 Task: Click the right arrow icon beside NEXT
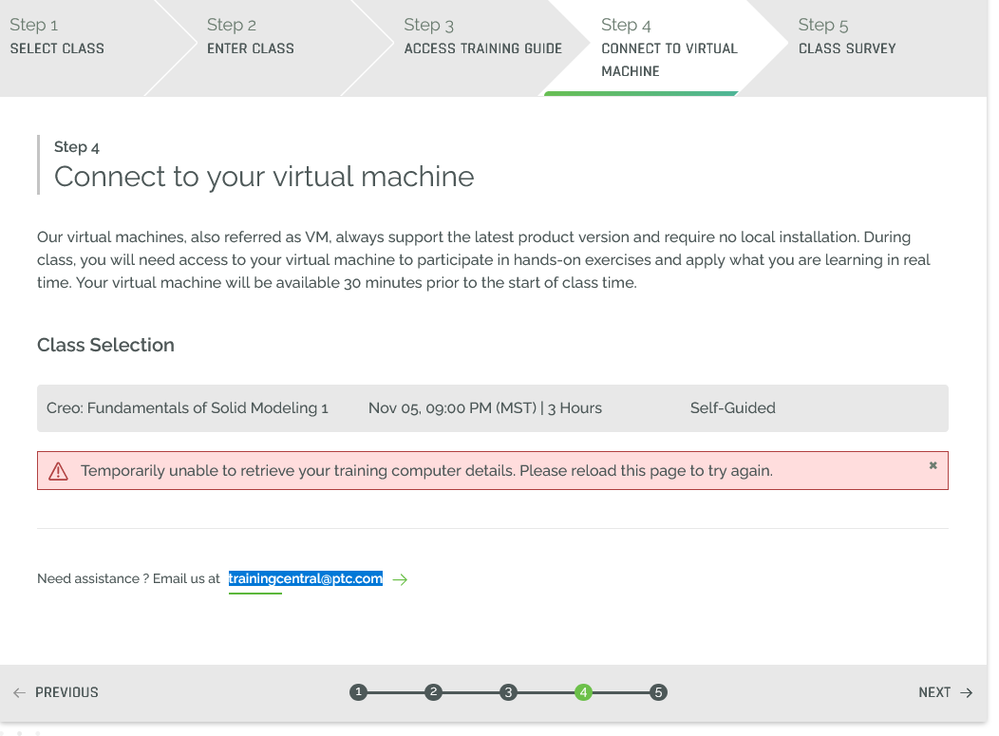click(967, 693)
